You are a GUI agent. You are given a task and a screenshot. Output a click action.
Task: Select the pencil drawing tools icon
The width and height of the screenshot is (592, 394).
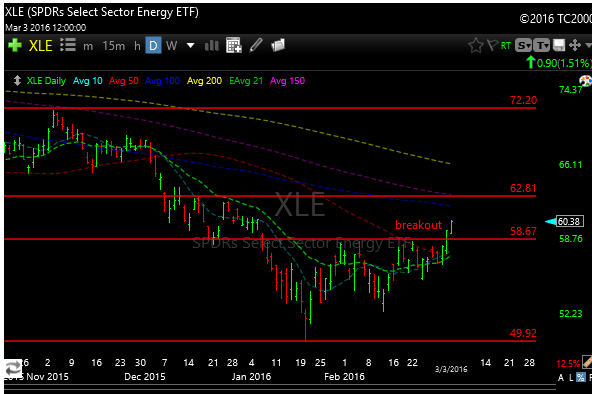click(x=256, y=45)
